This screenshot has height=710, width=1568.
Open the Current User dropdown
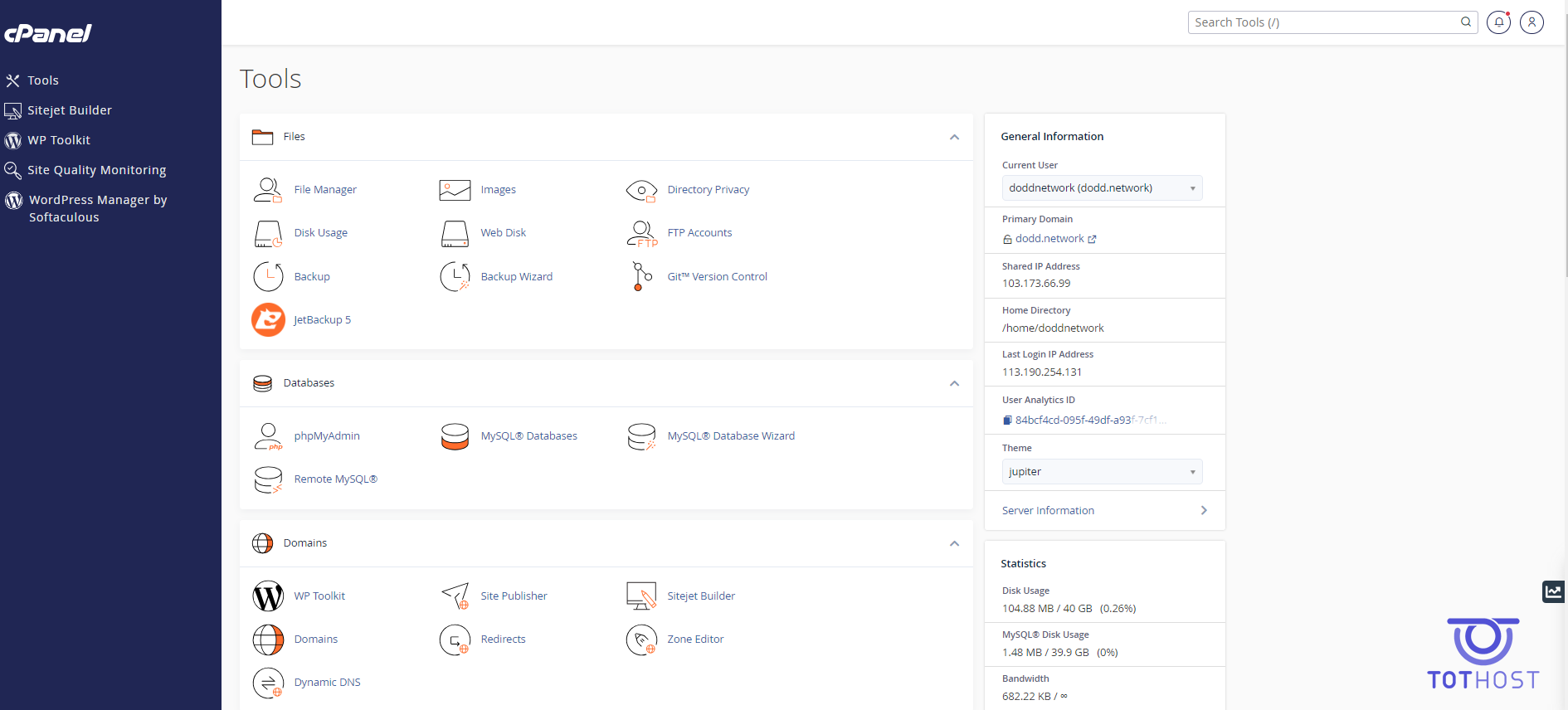pos(1102,188)
